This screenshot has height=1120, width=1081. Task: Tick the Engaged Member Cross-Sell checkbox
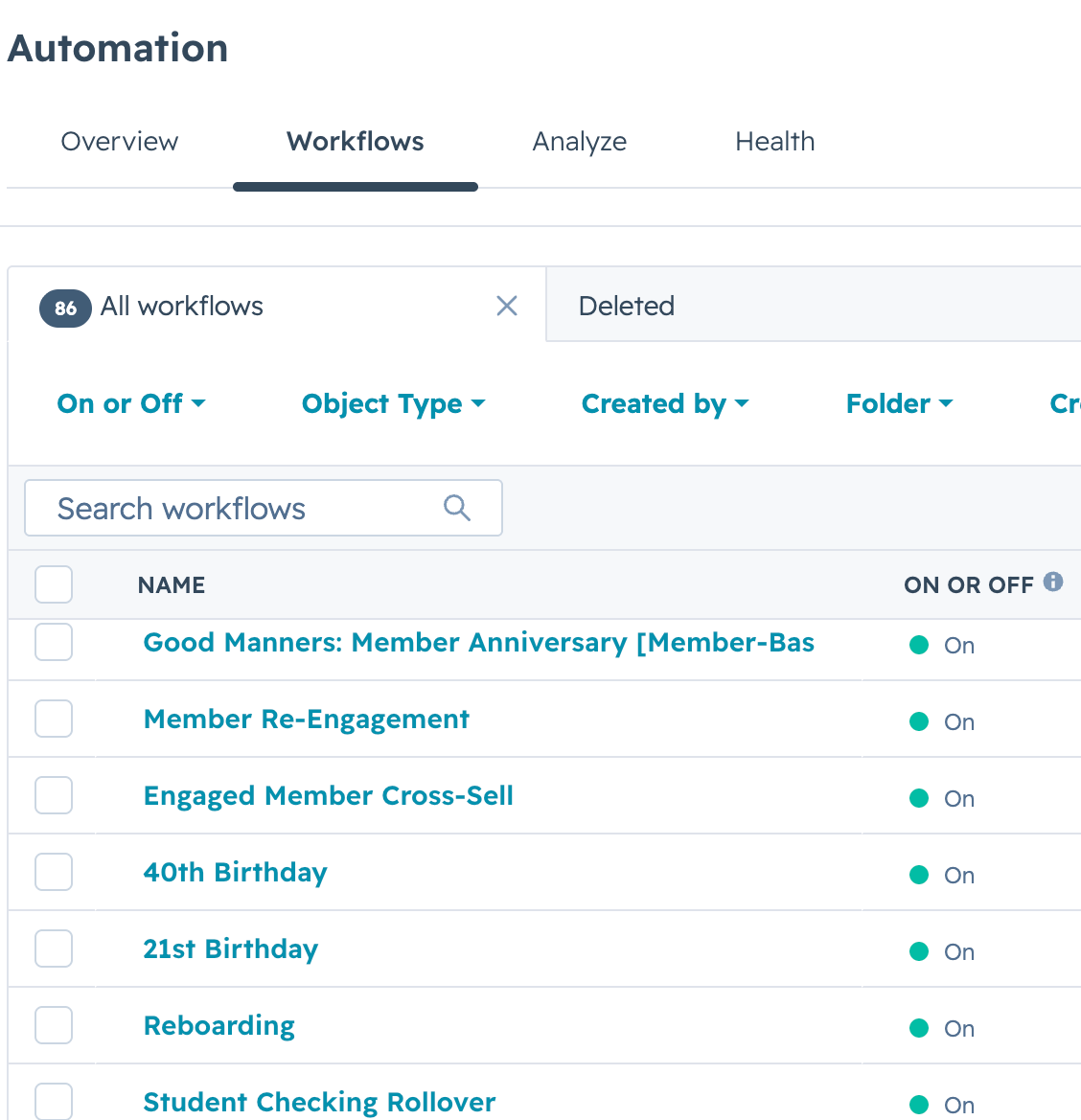[54, 795]
